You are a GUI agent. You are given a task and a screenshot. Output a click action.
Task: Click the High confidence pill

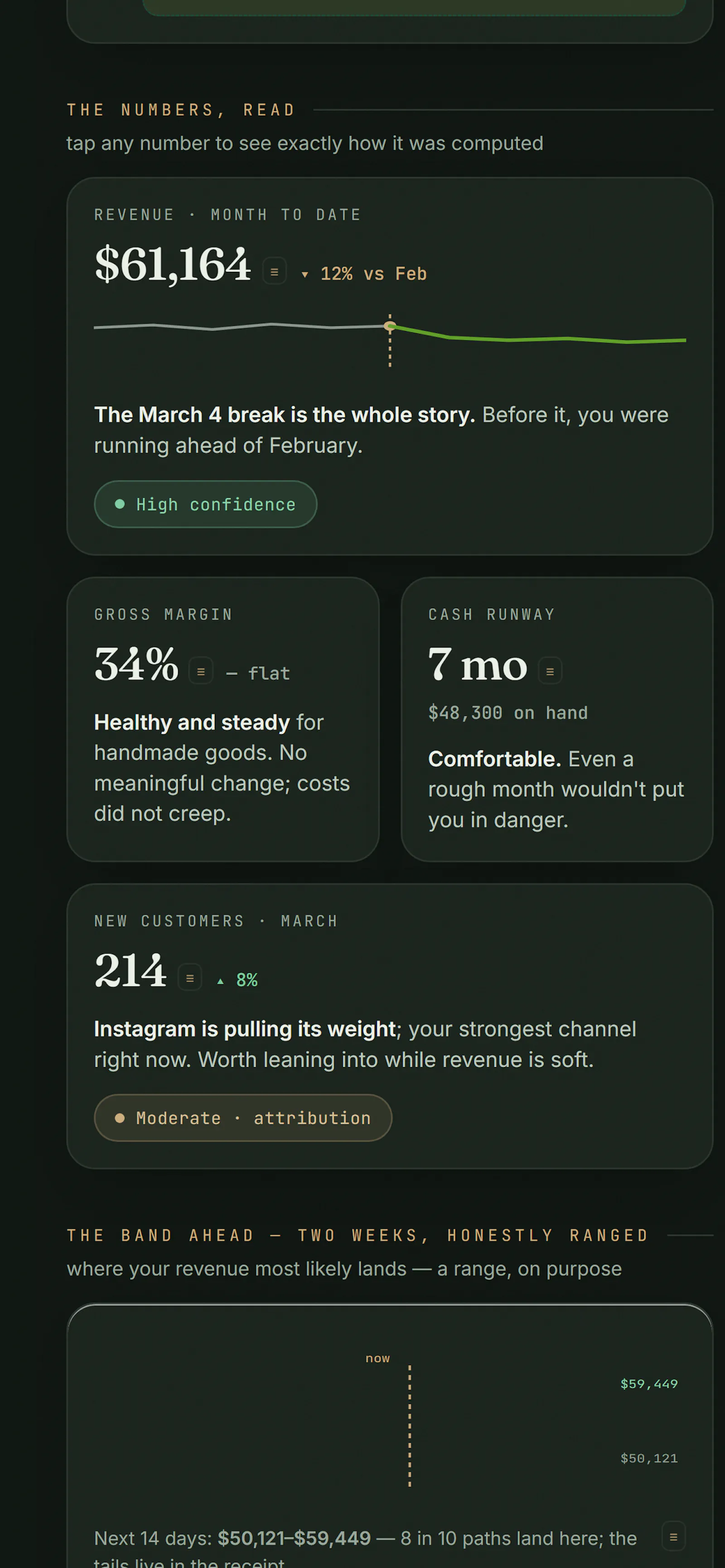pyautogui.click(x=206, y=504)
